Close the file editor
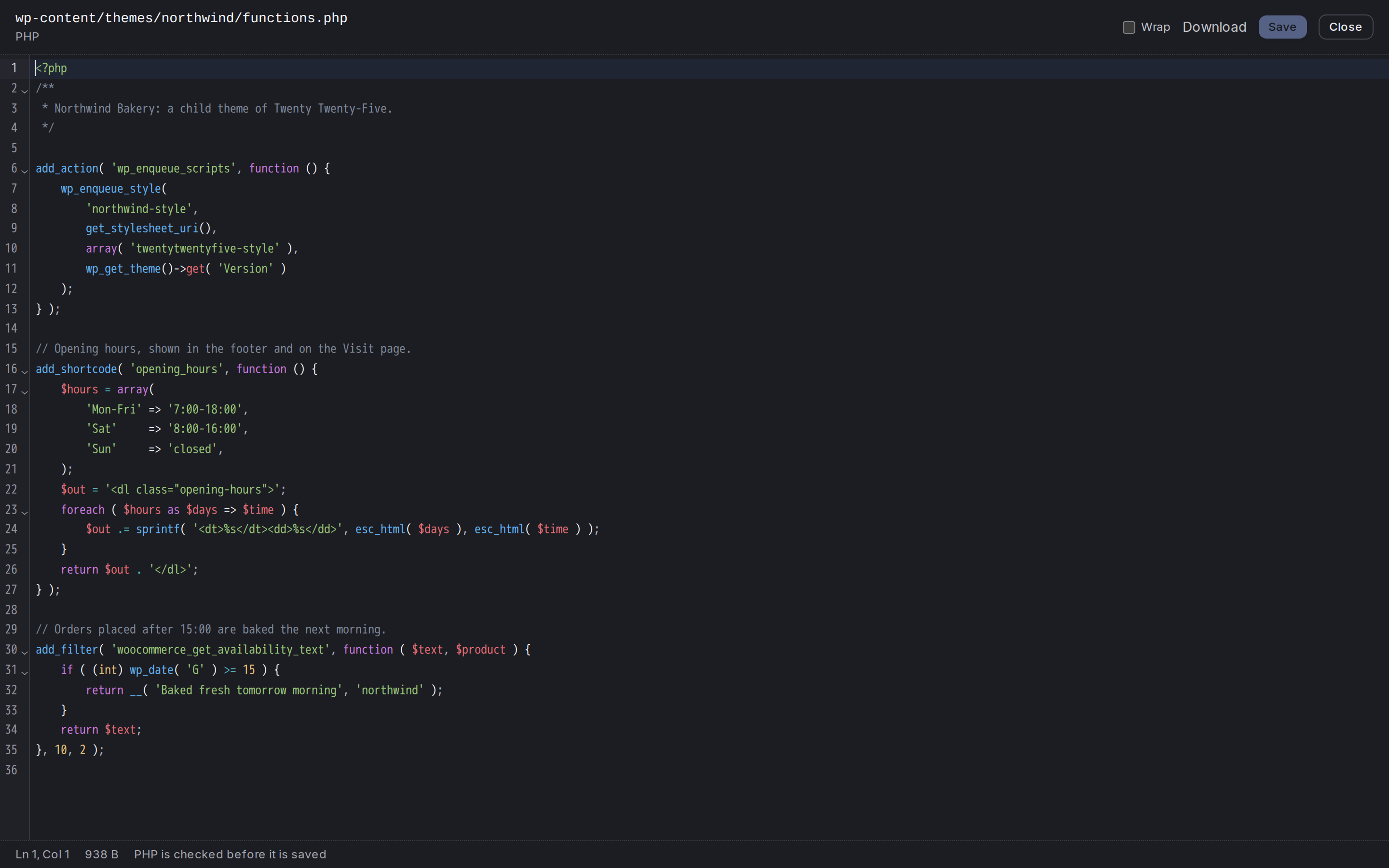Image resolution: width=1389 pixels, height=868 pixels. tap(1346, 27)
